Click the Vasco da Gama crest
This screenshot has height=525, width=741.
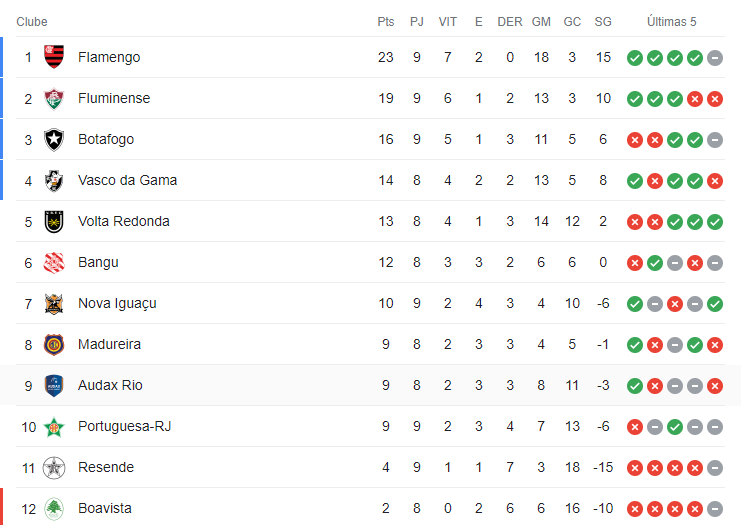[x=54, y=181]
